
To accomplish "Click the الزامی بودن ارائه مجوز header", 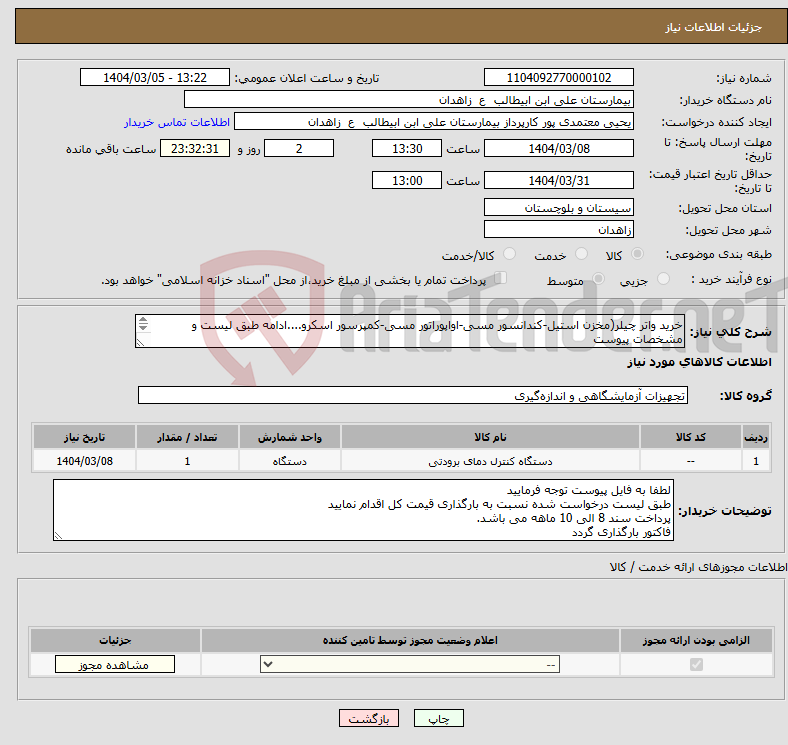I will [696, 640].
